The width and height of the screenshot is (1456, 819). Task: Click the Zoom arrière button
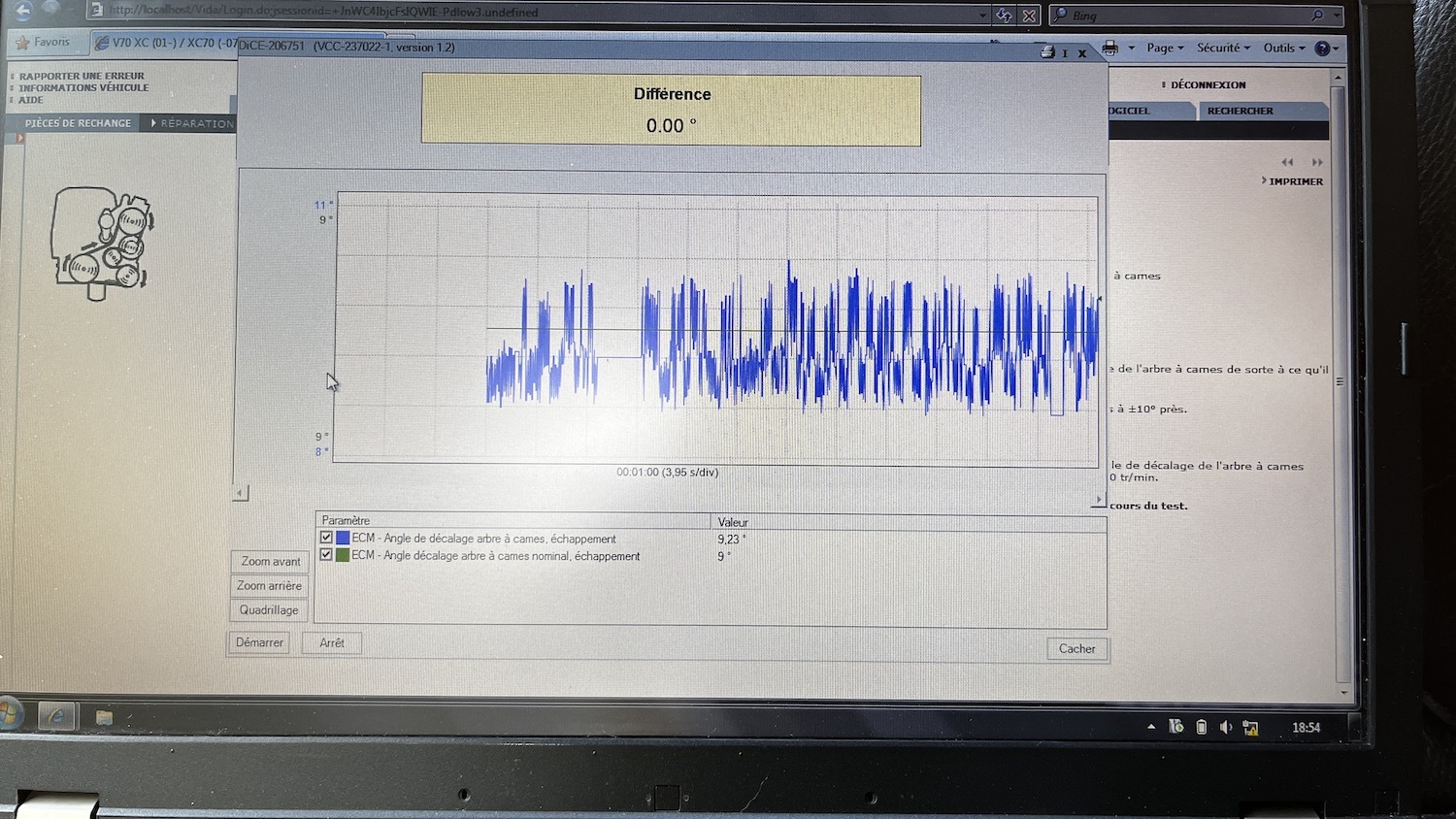click(x=269, y=586)
